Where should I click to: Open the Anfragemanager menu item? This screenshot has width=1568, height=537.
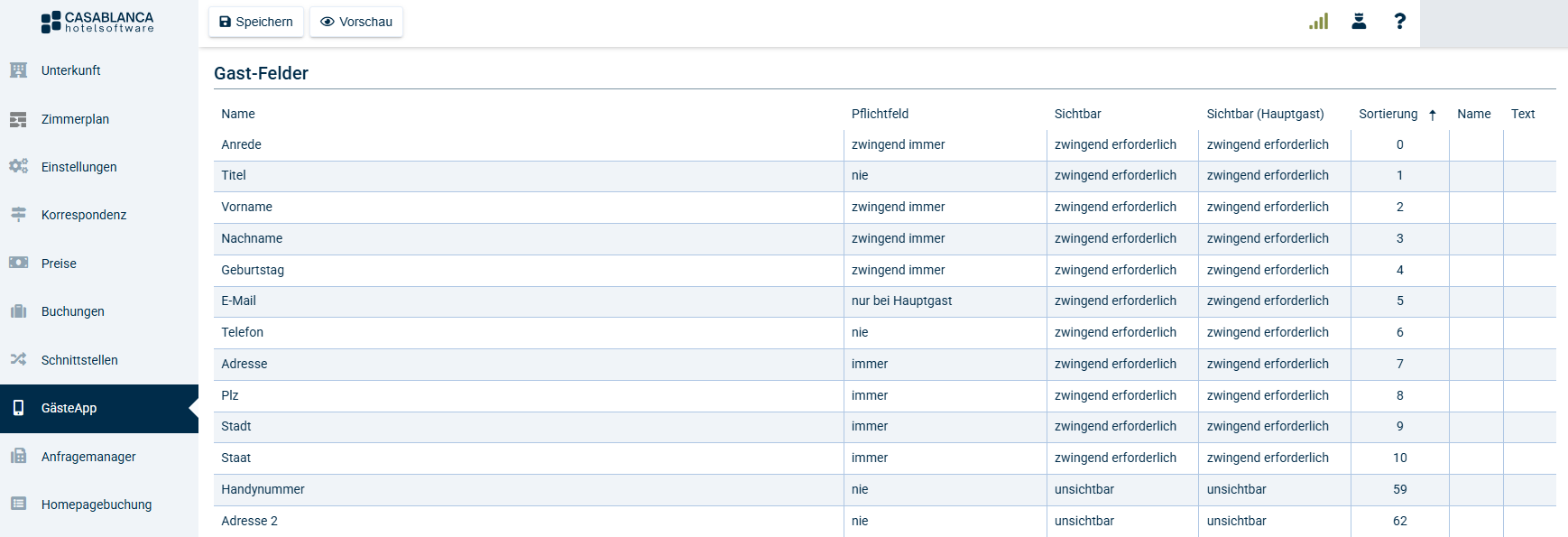point(88,457)
